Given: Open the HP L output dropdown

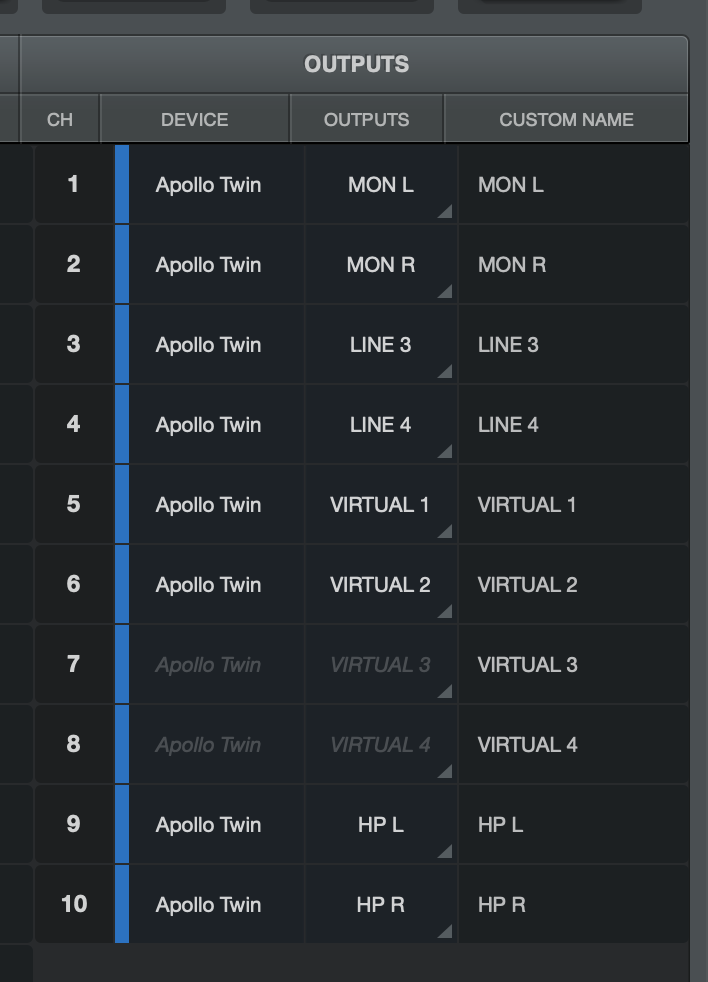Looking at the screenshot, I should [381, 825].
